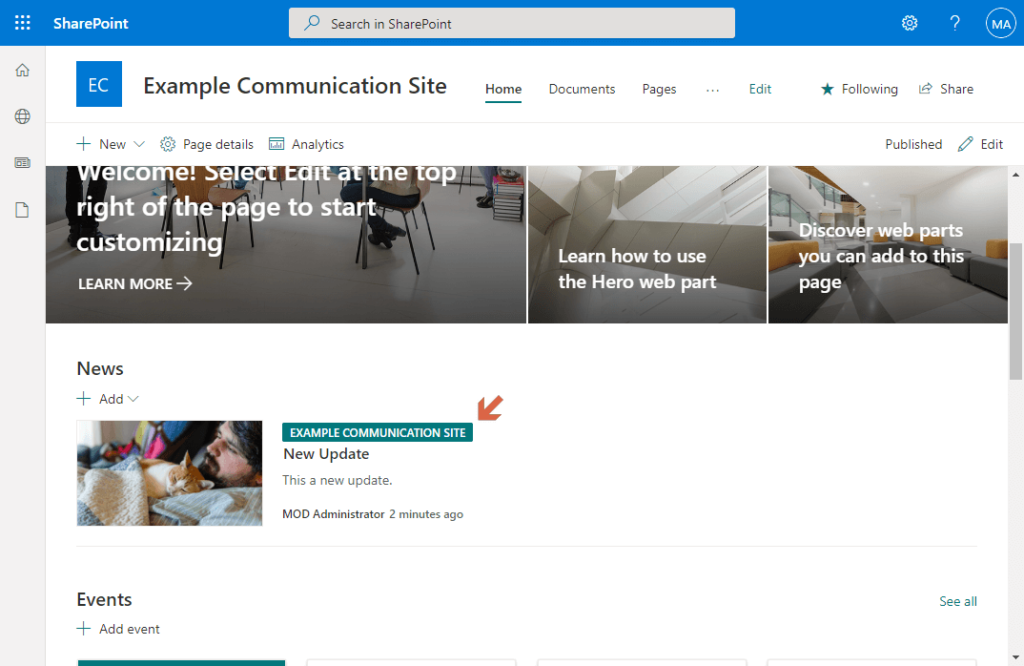The height and width of the screenshot is (666, 1024).
Task: Click the navigation Edit link
Action: pos(760,89)
